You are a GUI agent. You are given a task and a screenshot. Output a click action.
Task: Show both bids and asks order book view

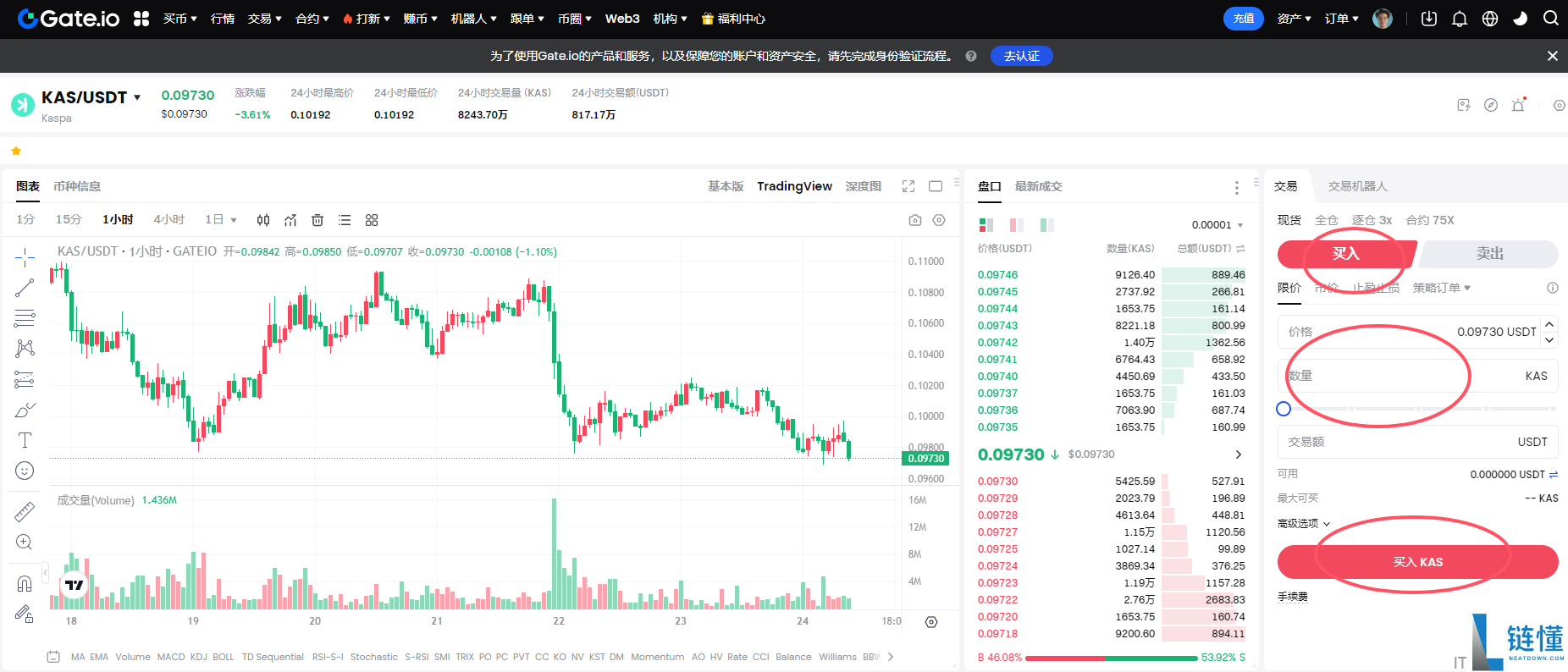point(986,225)
